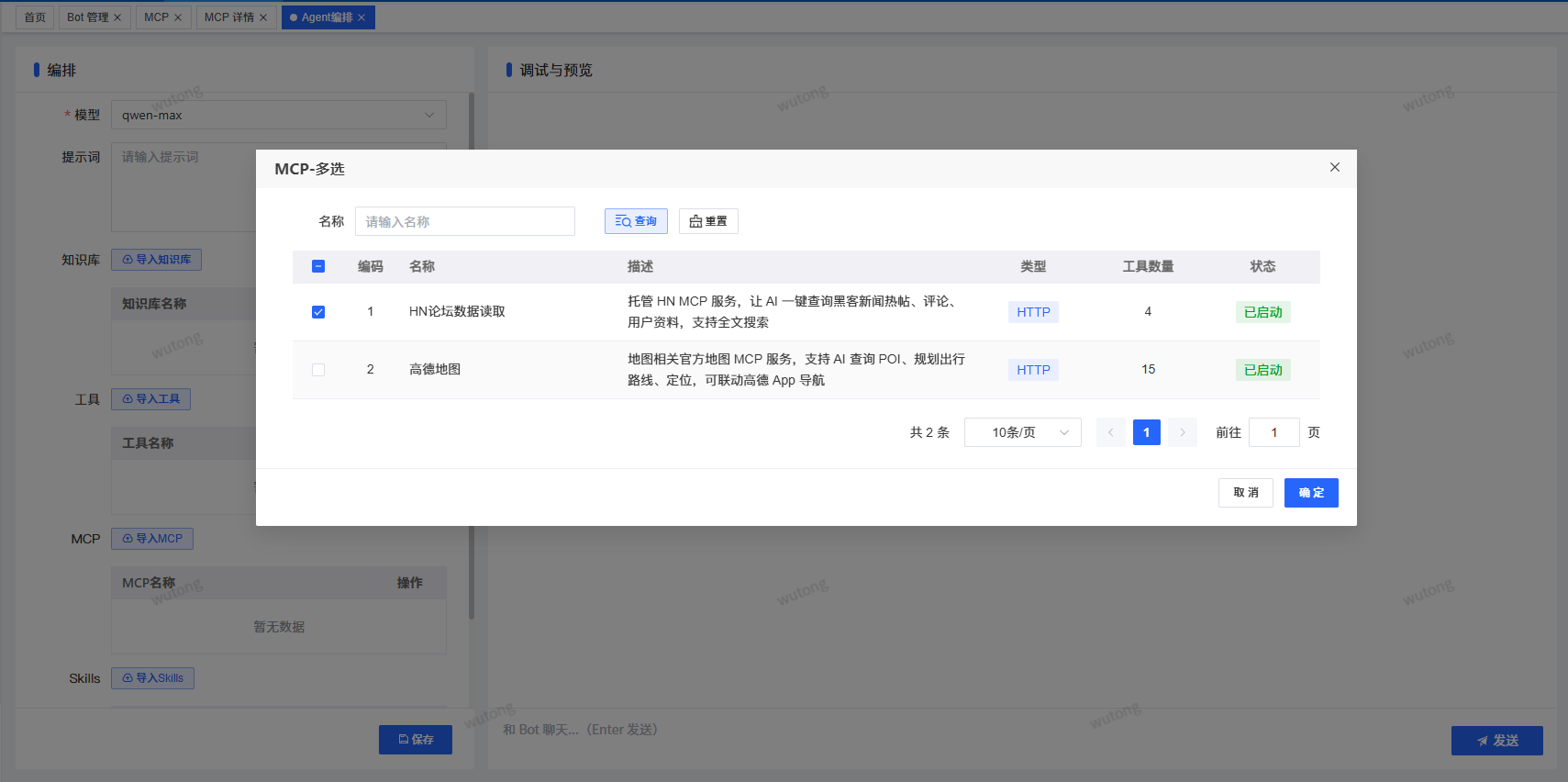Screen dimensions: 1568x782
Task: Click the 前往 page number input
Action: click(x=1274, y=432)
